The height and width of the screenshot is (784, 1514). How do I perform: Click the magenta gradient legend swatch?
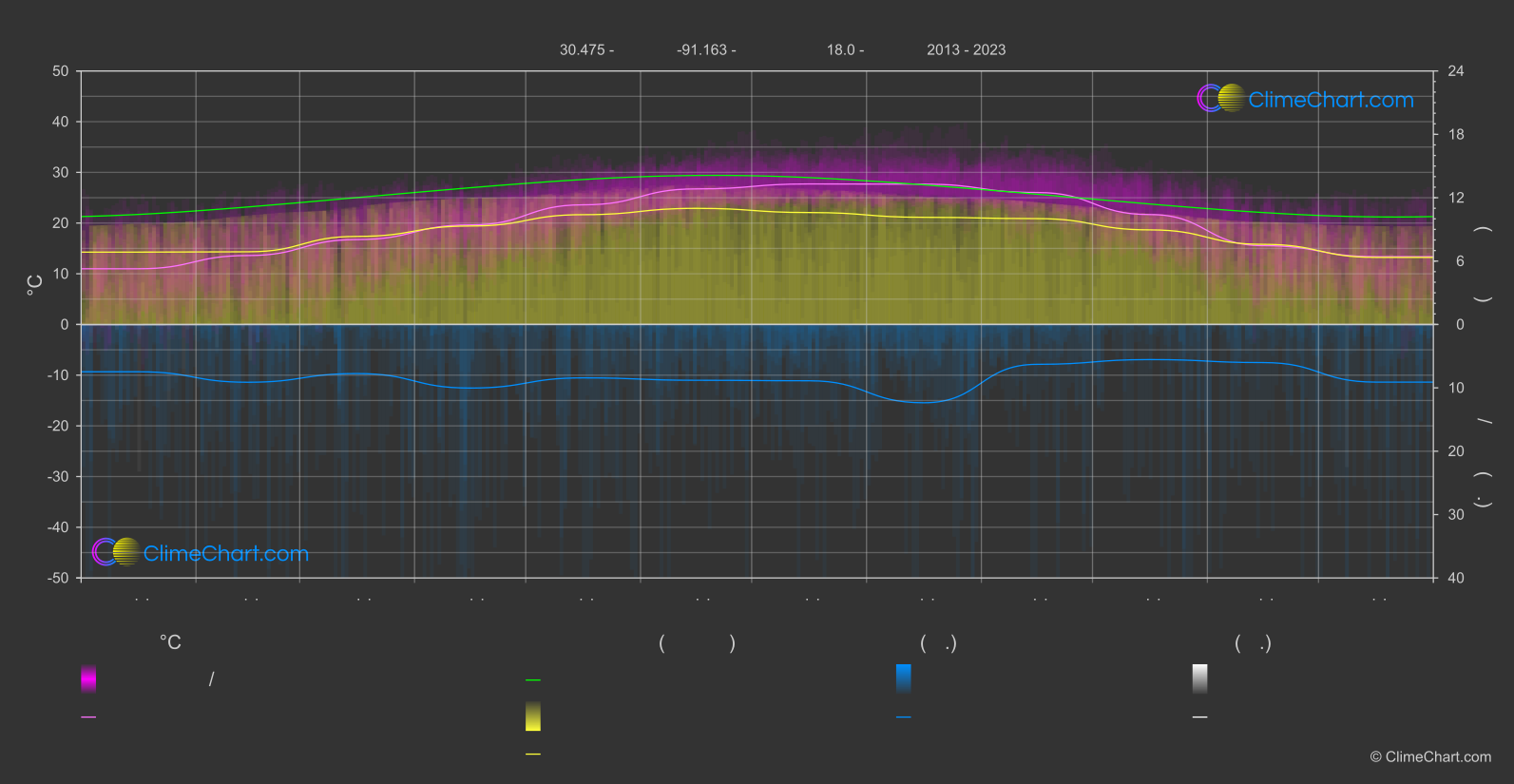[x=88, y=679]
